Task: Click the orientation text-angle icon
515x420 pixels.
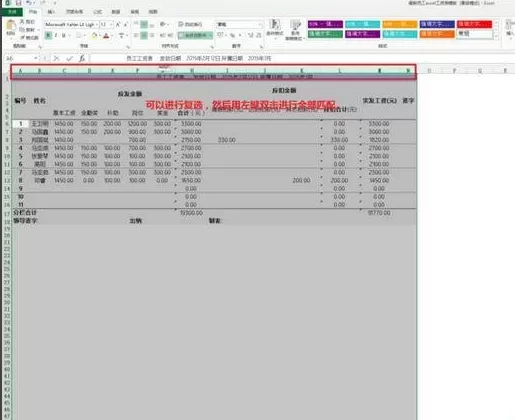Action: tap(162, 24)
